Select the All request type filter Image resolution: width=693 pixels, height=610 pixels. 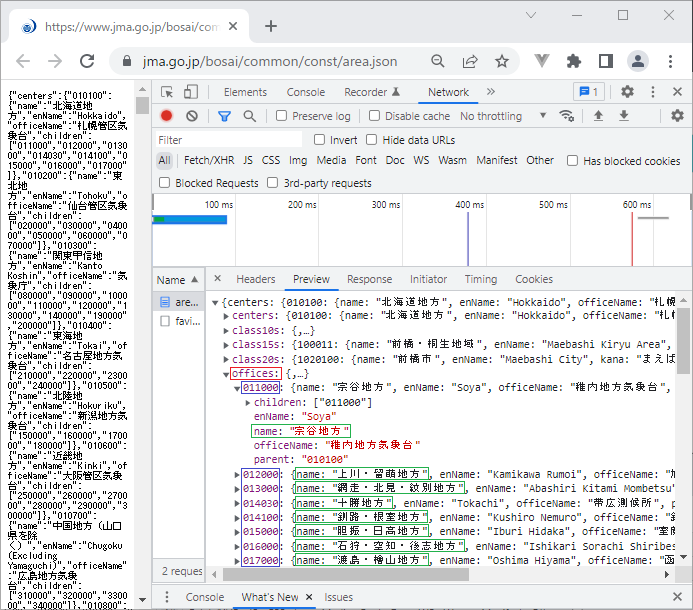(x=164, y=160)
